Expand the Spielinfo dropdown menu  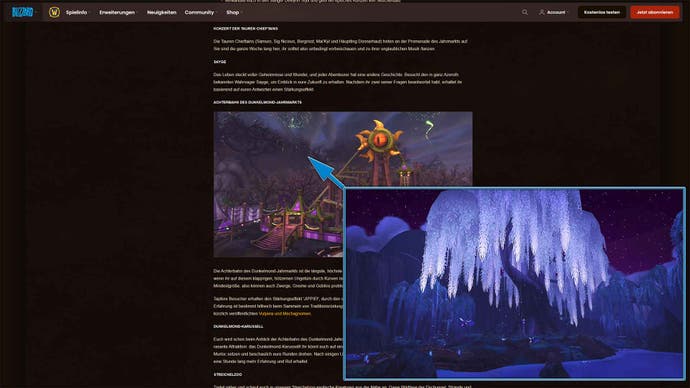77,12
